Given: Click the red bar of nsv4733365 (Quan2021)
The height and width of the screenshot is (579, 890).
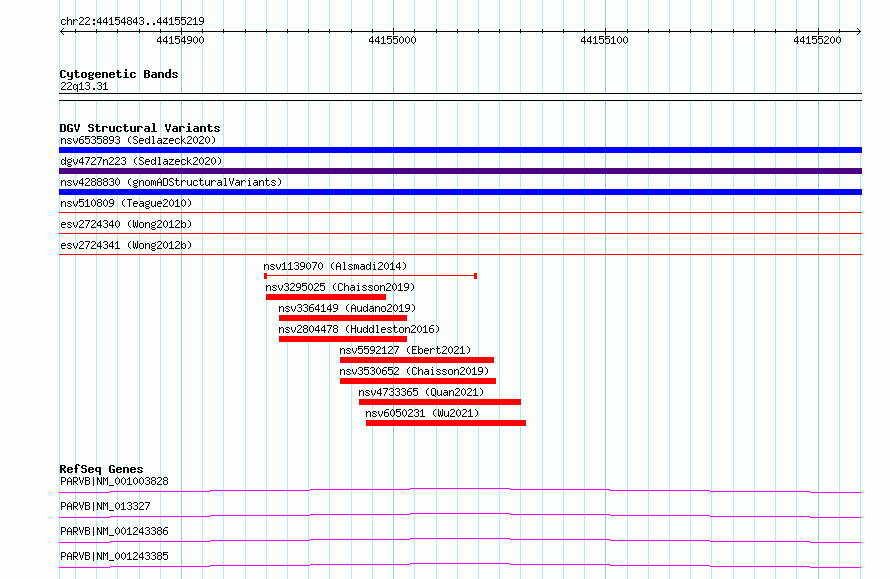Looking at the screenshot, I should (x=440, y=402).
